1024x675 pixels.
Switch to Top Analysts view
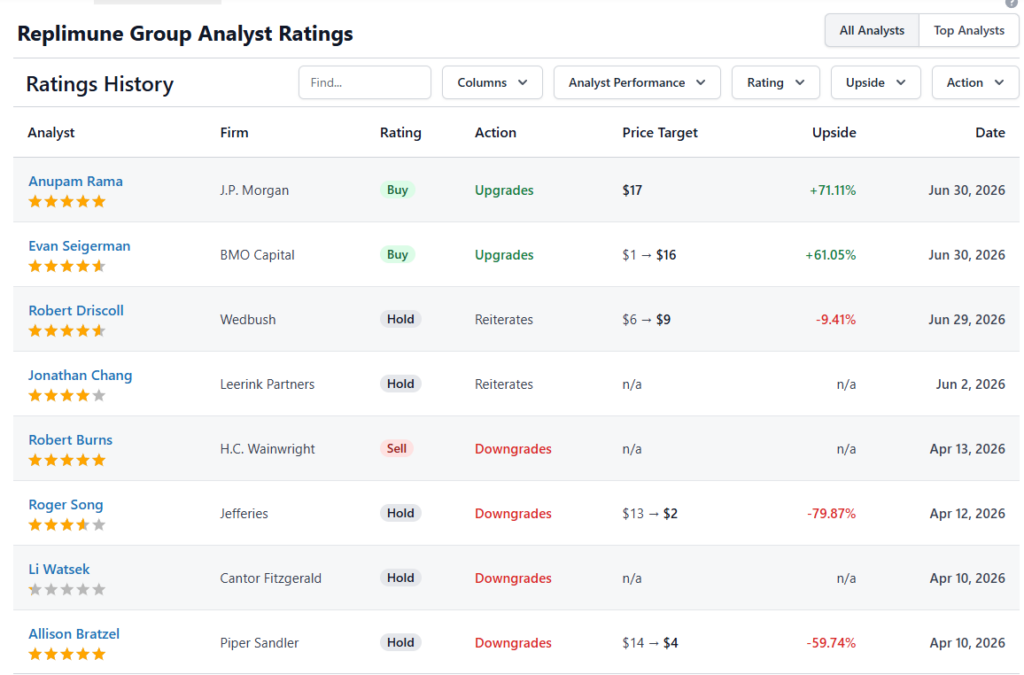968,31
